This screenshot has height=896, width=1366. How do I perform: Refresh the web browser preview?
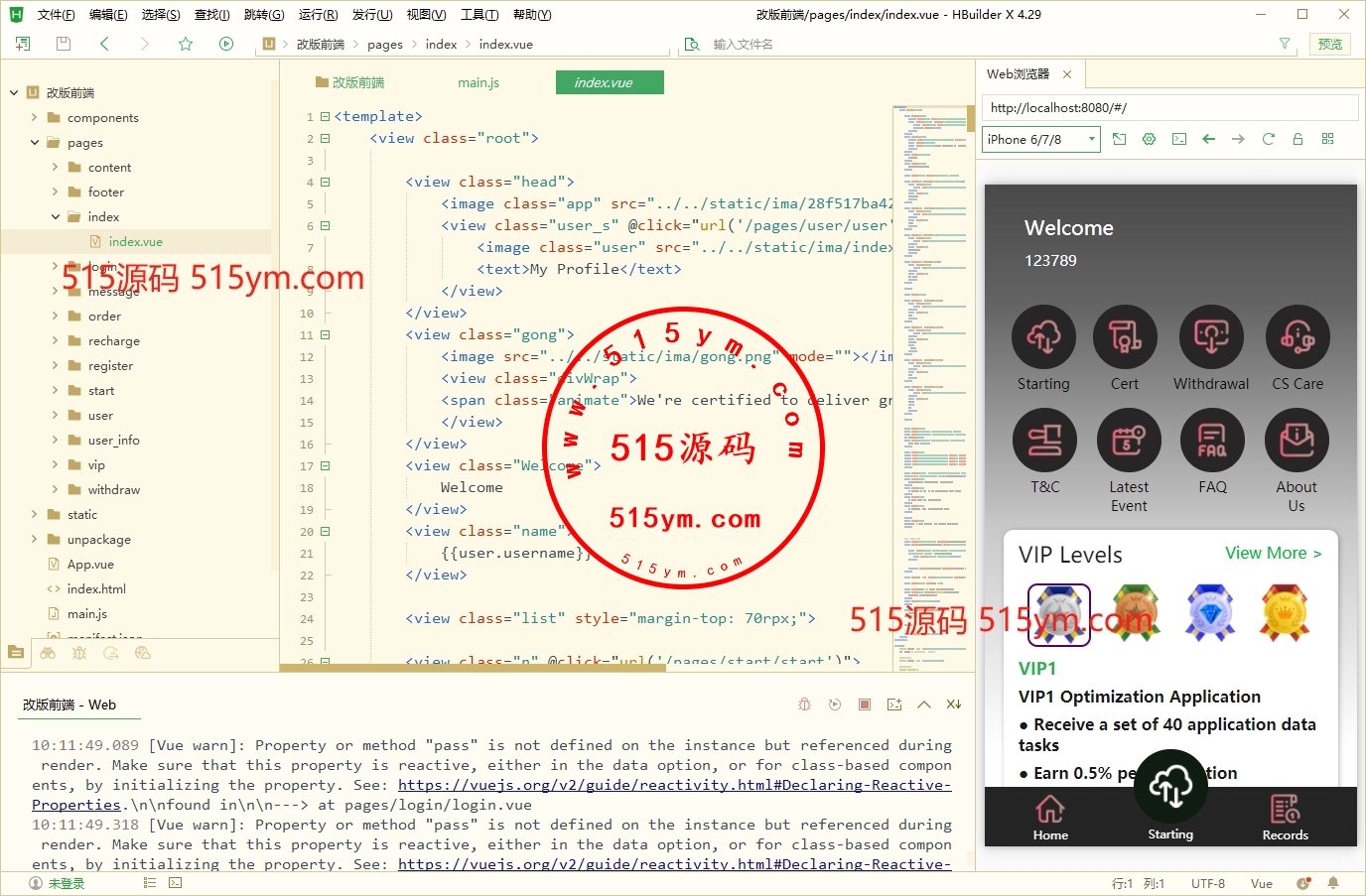pyautogui.click(x=1268, y=139)
